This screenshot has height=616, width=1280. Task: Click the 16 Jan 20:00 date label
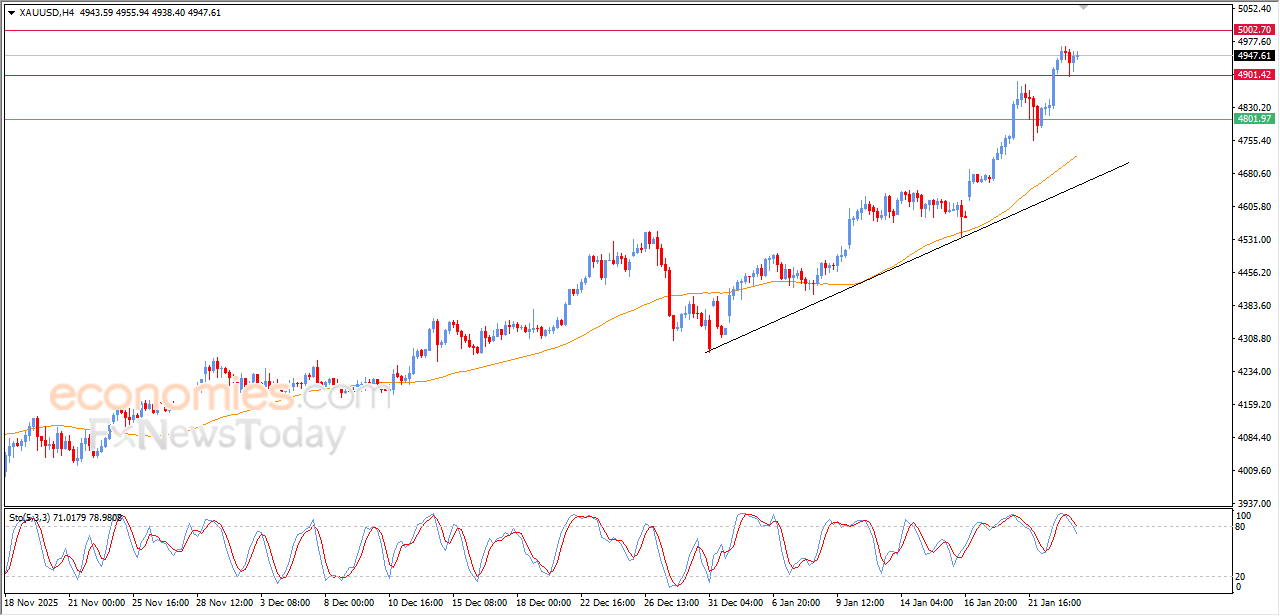[991, 603]
